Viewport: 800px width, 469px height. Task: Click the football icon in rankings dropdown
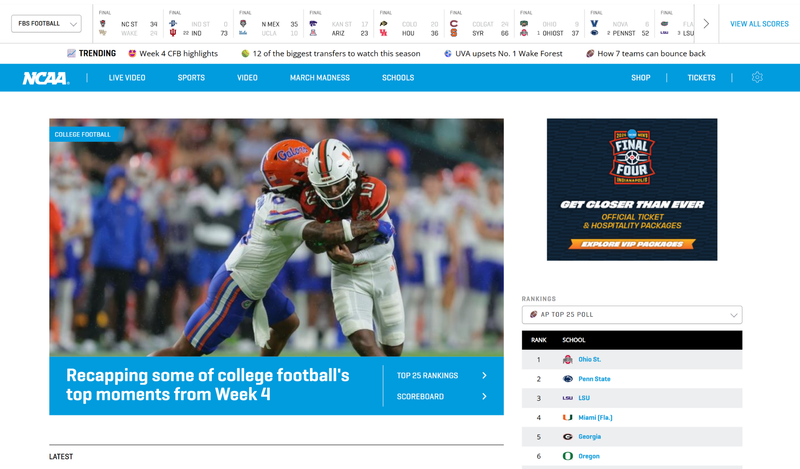[x=534, y=314]
